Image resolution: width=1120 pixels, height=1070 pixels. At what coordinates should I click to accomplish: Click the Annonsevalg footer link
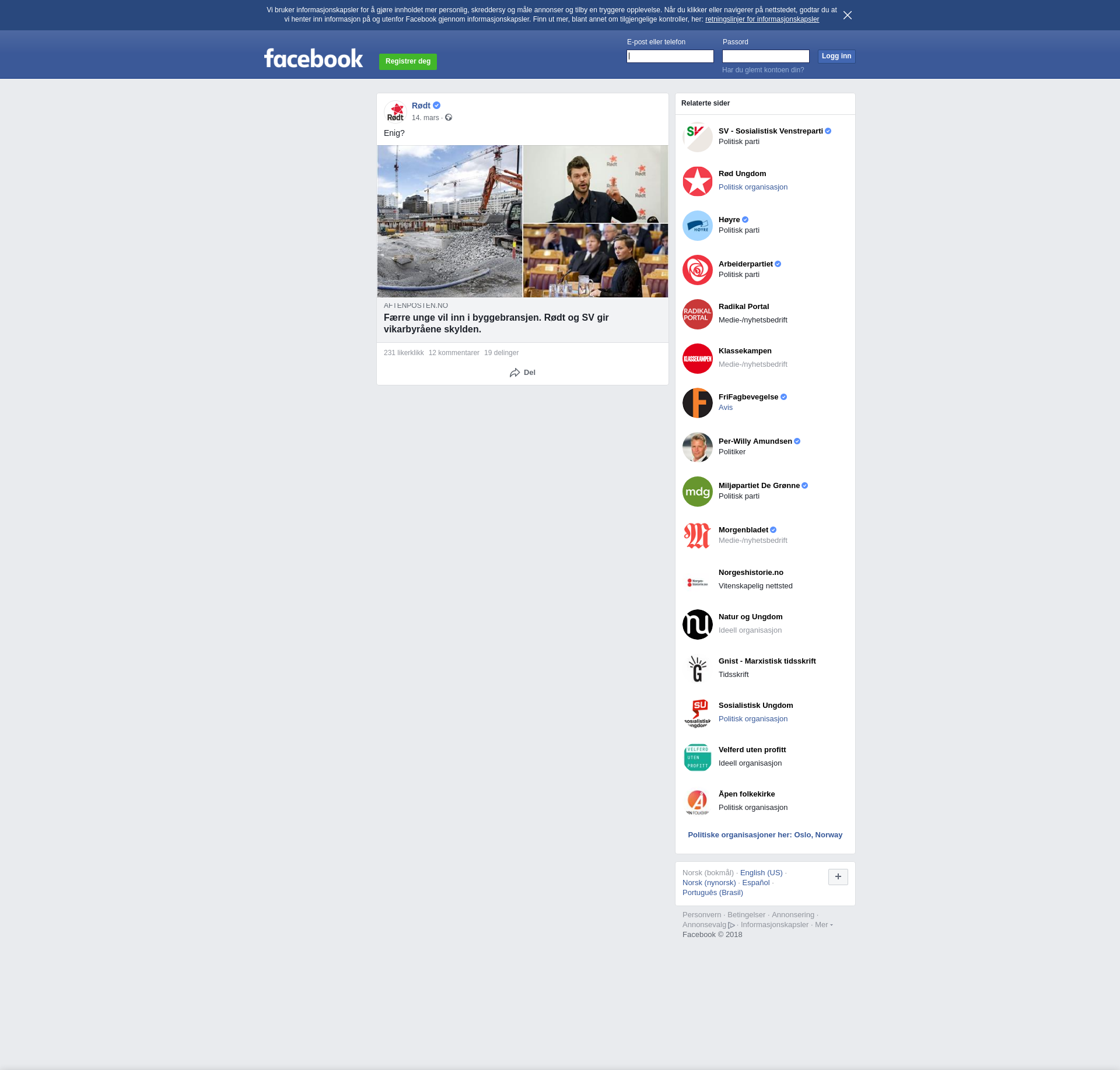click(708, 925)
